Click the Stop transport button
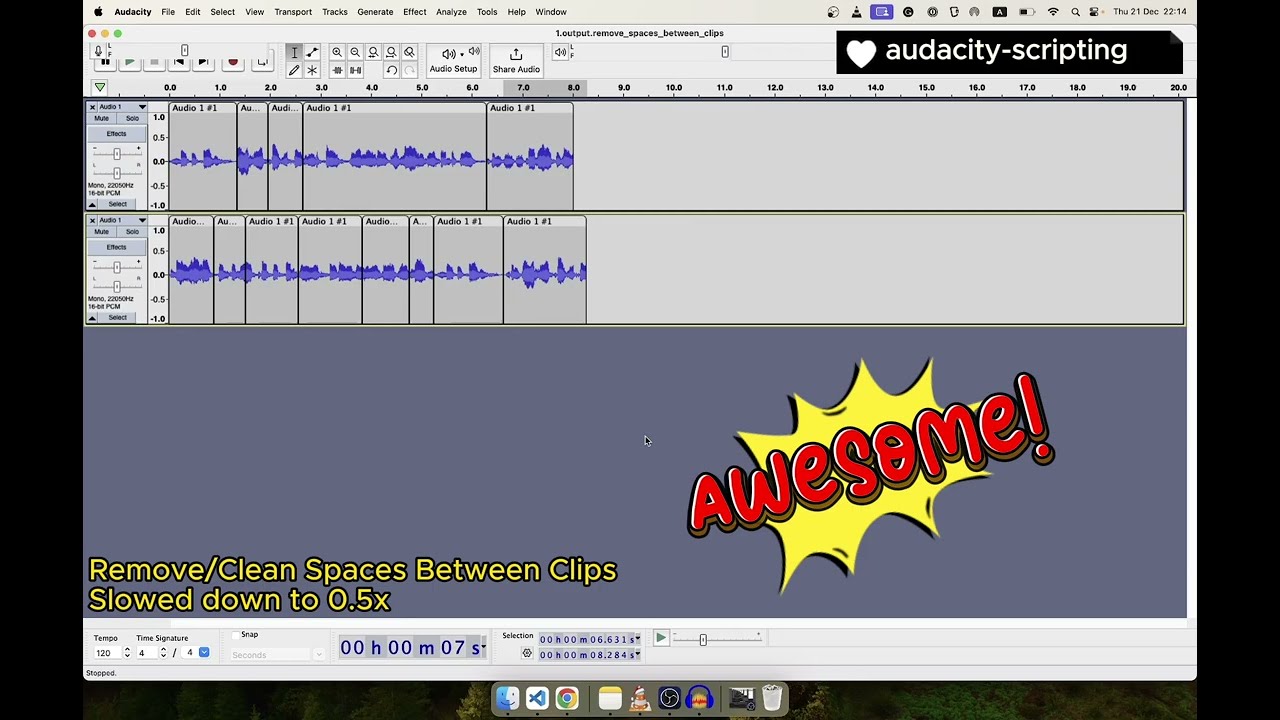 click(x=154, y=62)
